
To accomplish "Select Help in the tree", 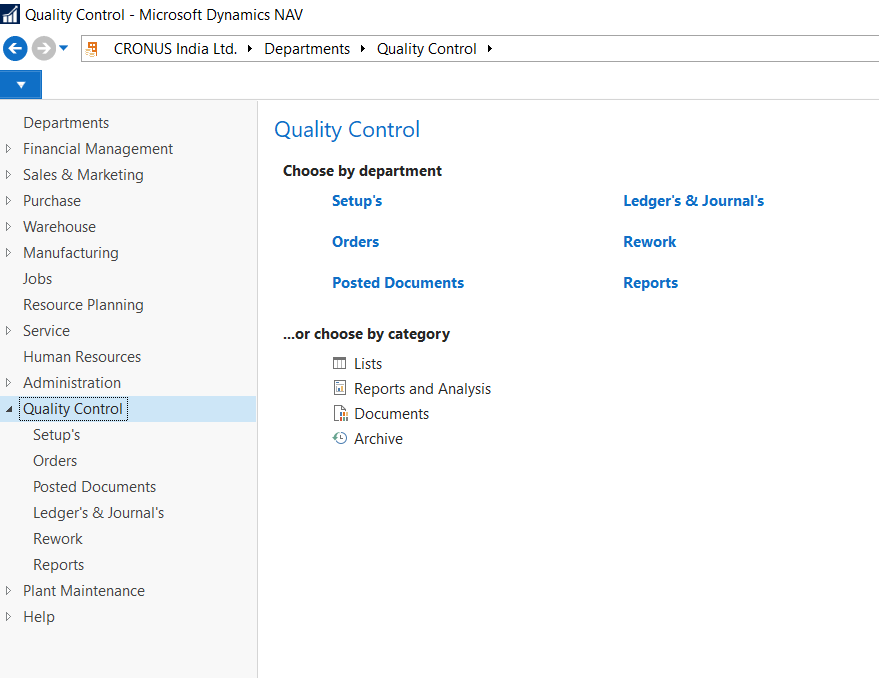I will (39, 616).
